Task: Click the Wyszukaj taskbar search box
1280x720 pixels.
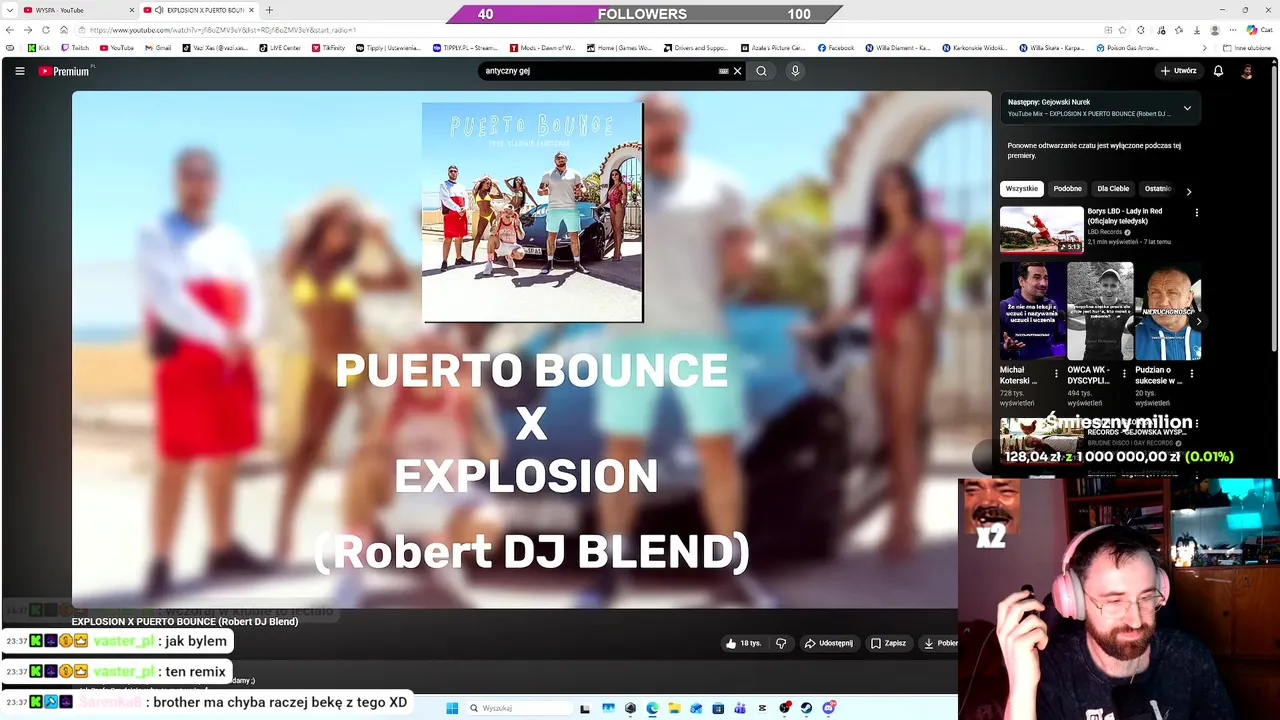Action: coord(519,708)
